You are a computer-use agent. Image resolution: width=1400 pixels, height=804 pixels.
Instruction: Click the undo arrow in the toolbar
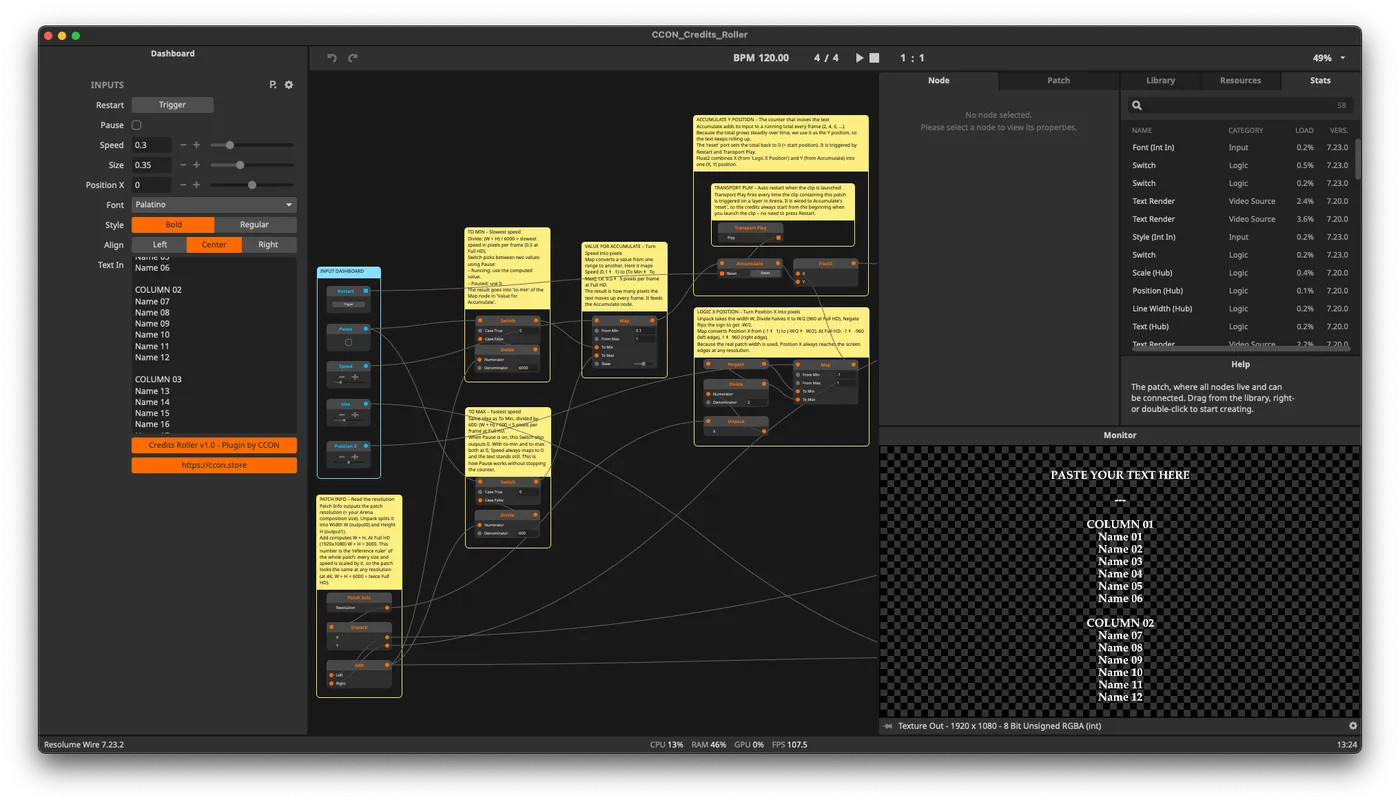(332, 58)
